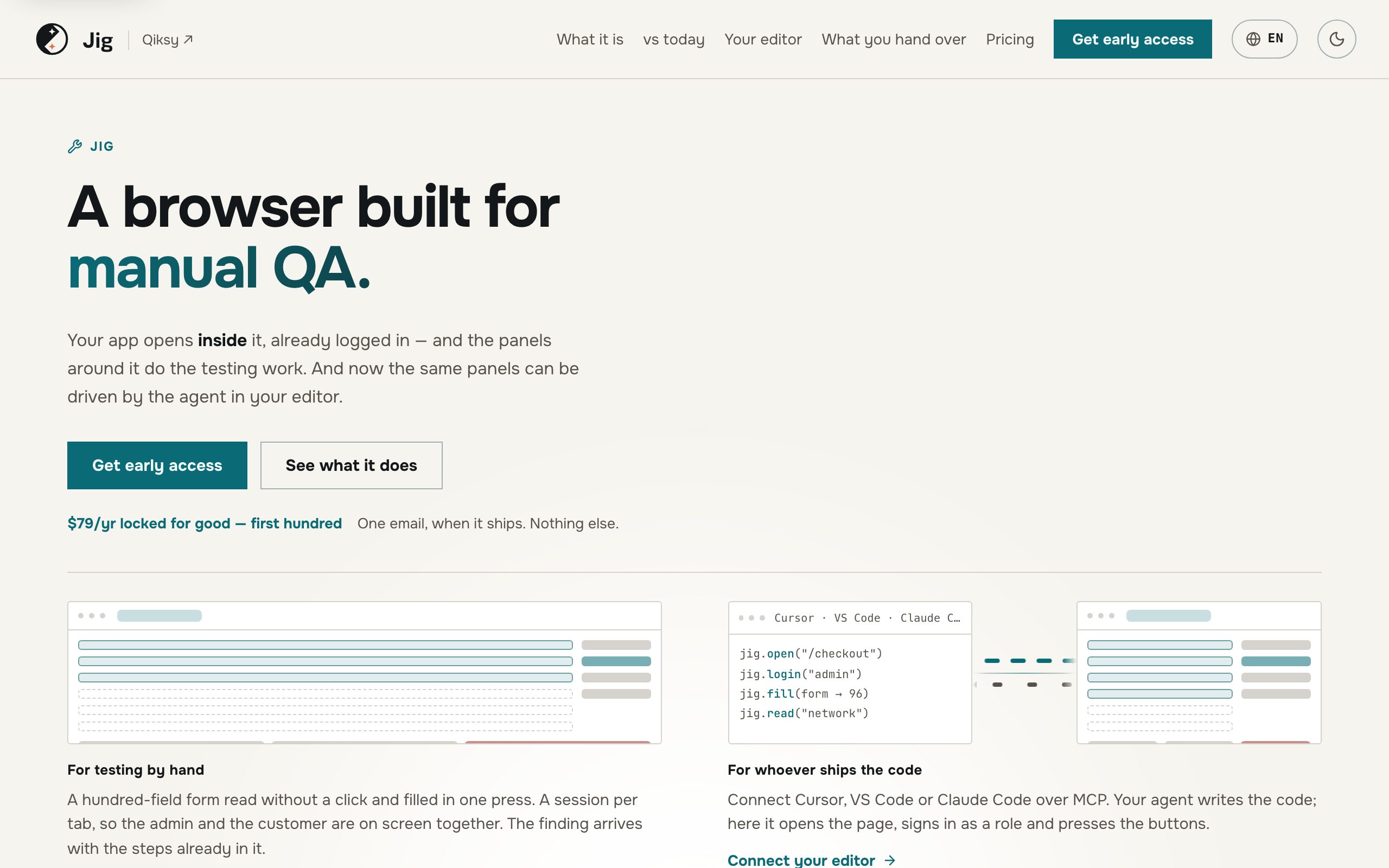Click the Jig brand name text
This screenshot has height=868, width=1389.
tap(98, 40)
